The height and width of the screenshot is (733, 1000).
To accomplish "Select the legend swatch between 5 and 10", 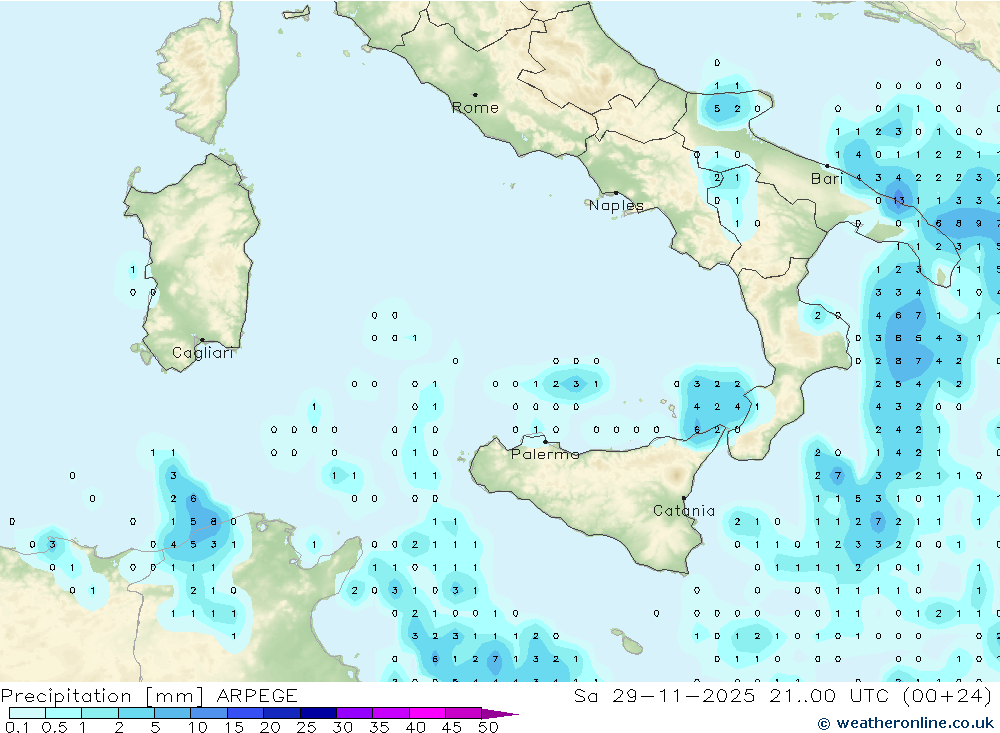I will (x=172, y=713).
